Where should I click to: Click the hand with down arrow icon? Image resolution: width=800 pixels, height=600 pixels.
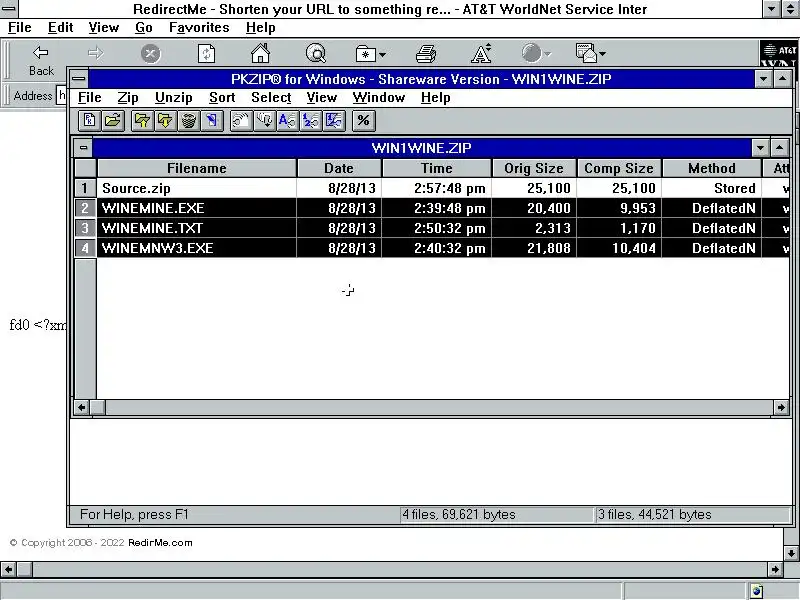[264, 121]
